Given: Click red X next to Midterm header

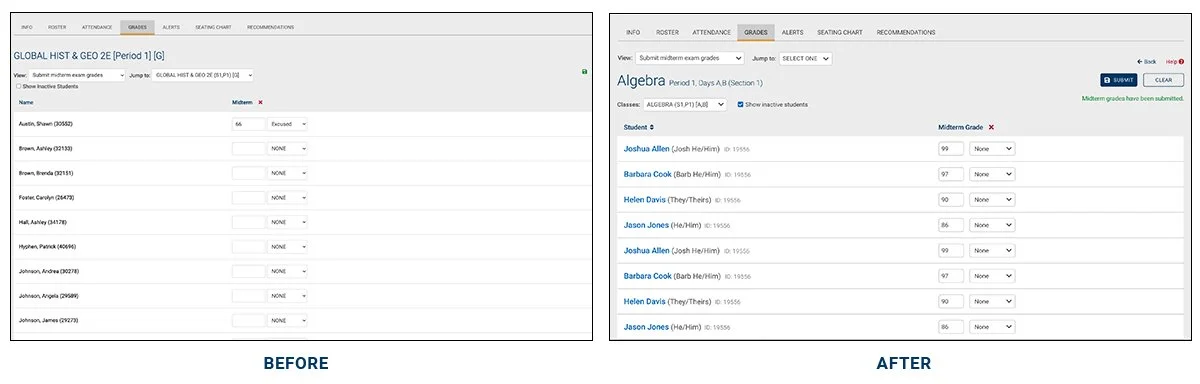Looking at the screenshot, I should tap(260, 102).
